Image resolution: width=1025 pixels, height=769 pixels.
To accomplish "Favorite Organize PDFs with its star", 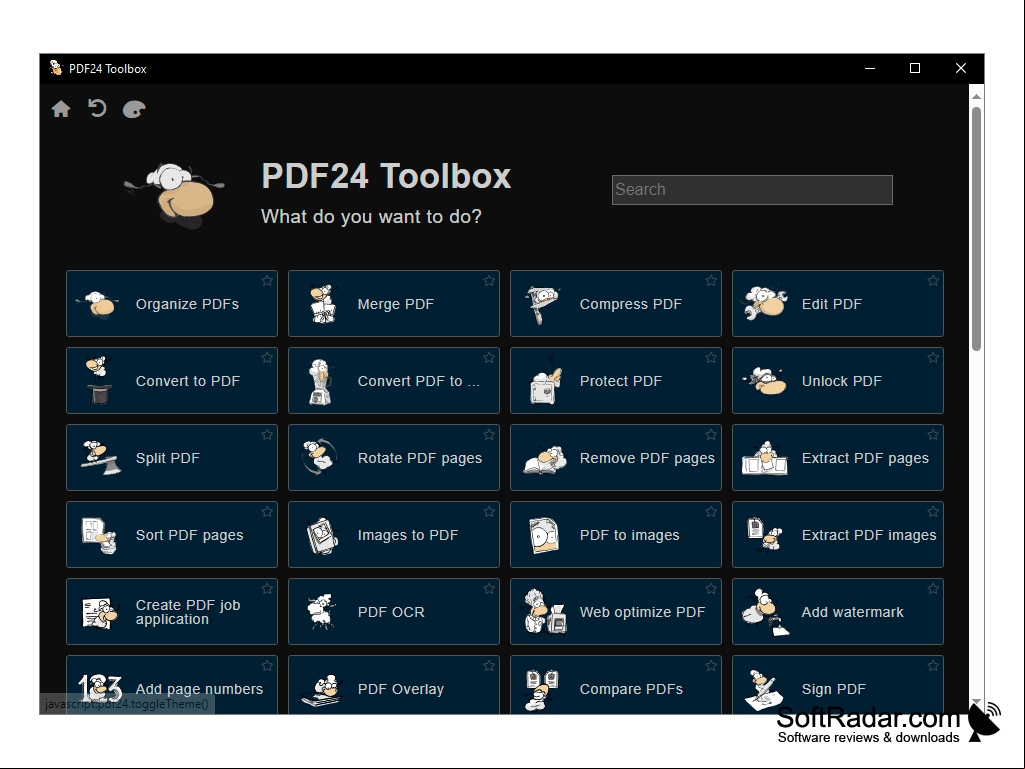I will 267,281.
